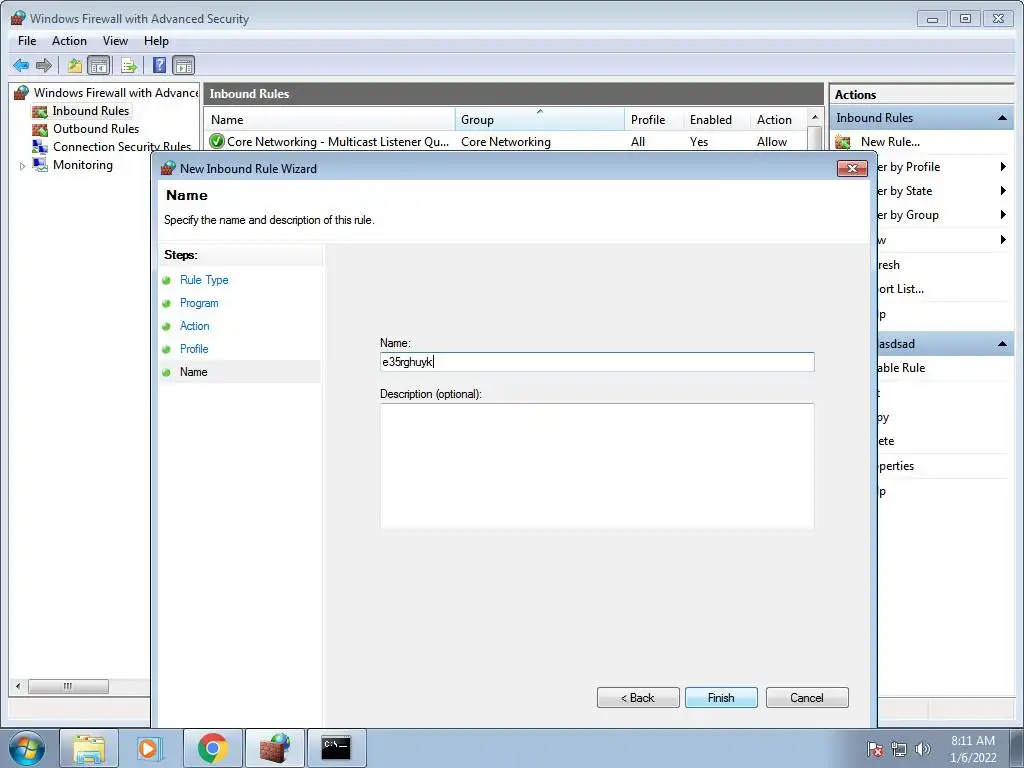Open the Action menu
Screen dimensions: 1024x768
(69, 40)
